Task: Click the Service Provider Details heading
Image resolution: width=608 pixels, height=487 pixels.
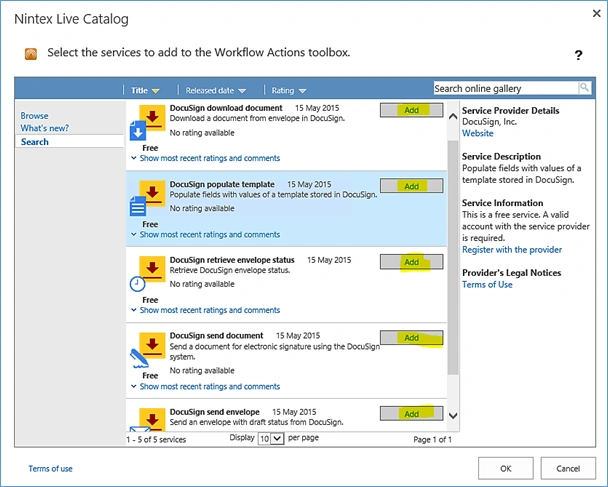Action: pyautogui.click(x=510, y=111)
